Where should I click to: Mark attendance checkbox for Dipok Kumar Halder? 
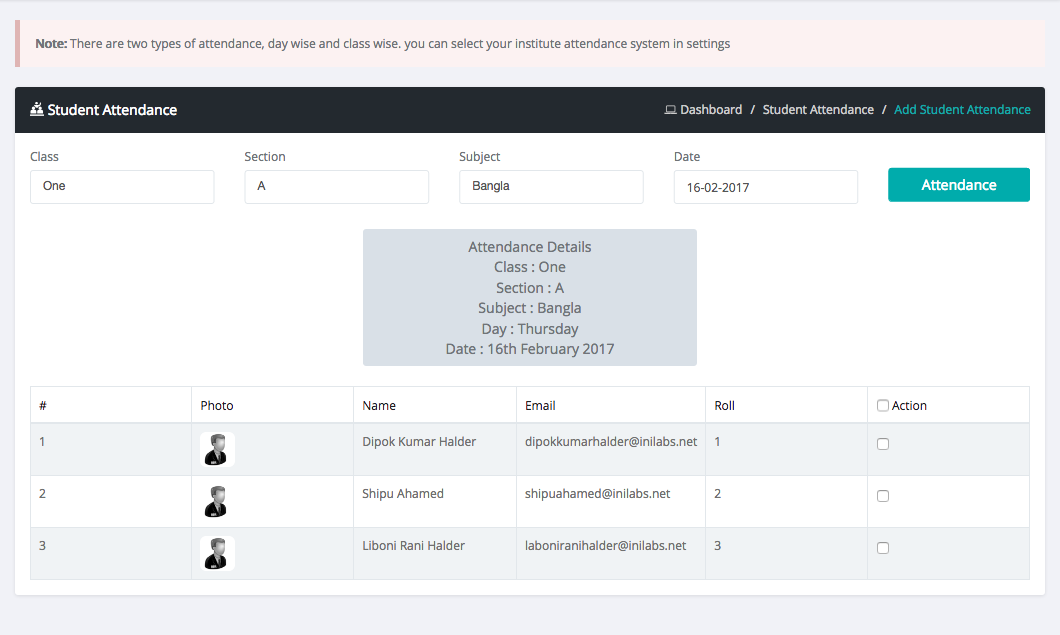(883, 444)
